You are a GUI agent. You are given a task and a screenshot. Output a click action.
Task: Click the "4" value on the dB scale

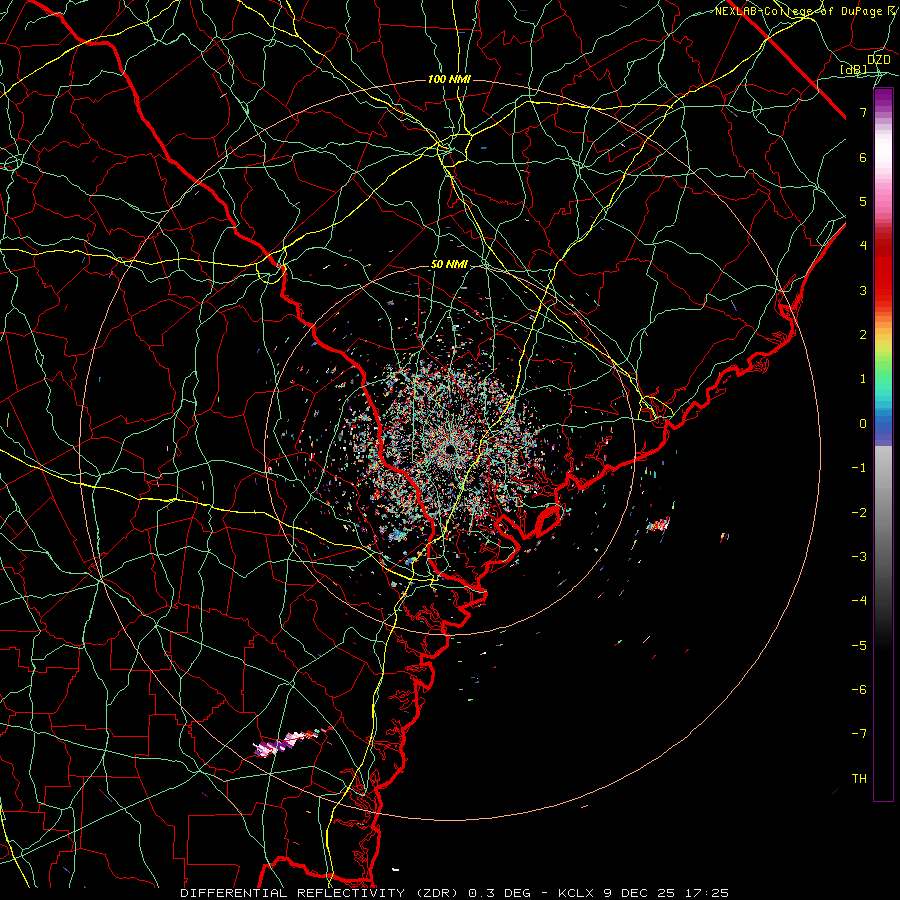point(863,246)
